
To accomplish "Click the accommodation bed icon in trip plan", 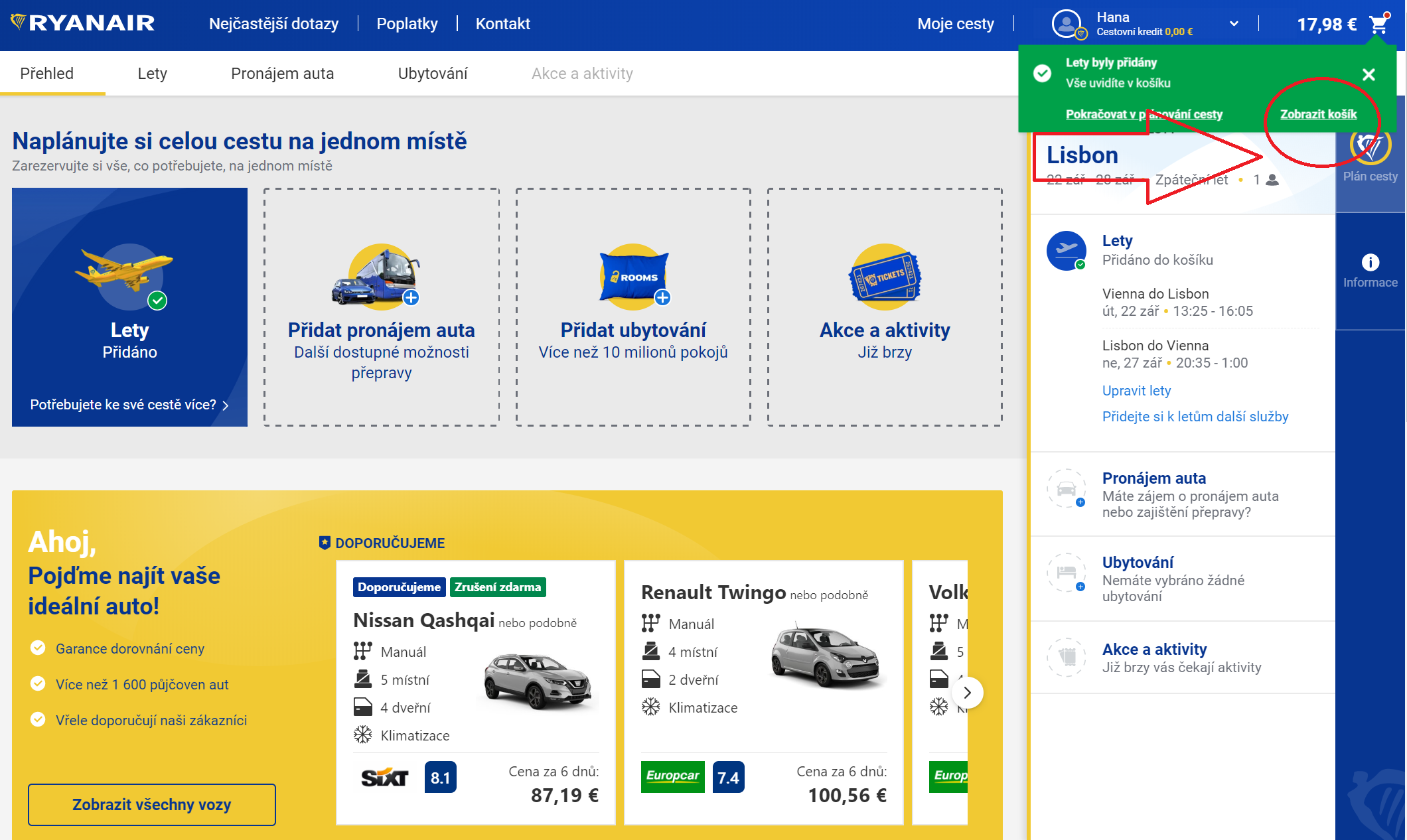I will click(x=1066, y=573).
